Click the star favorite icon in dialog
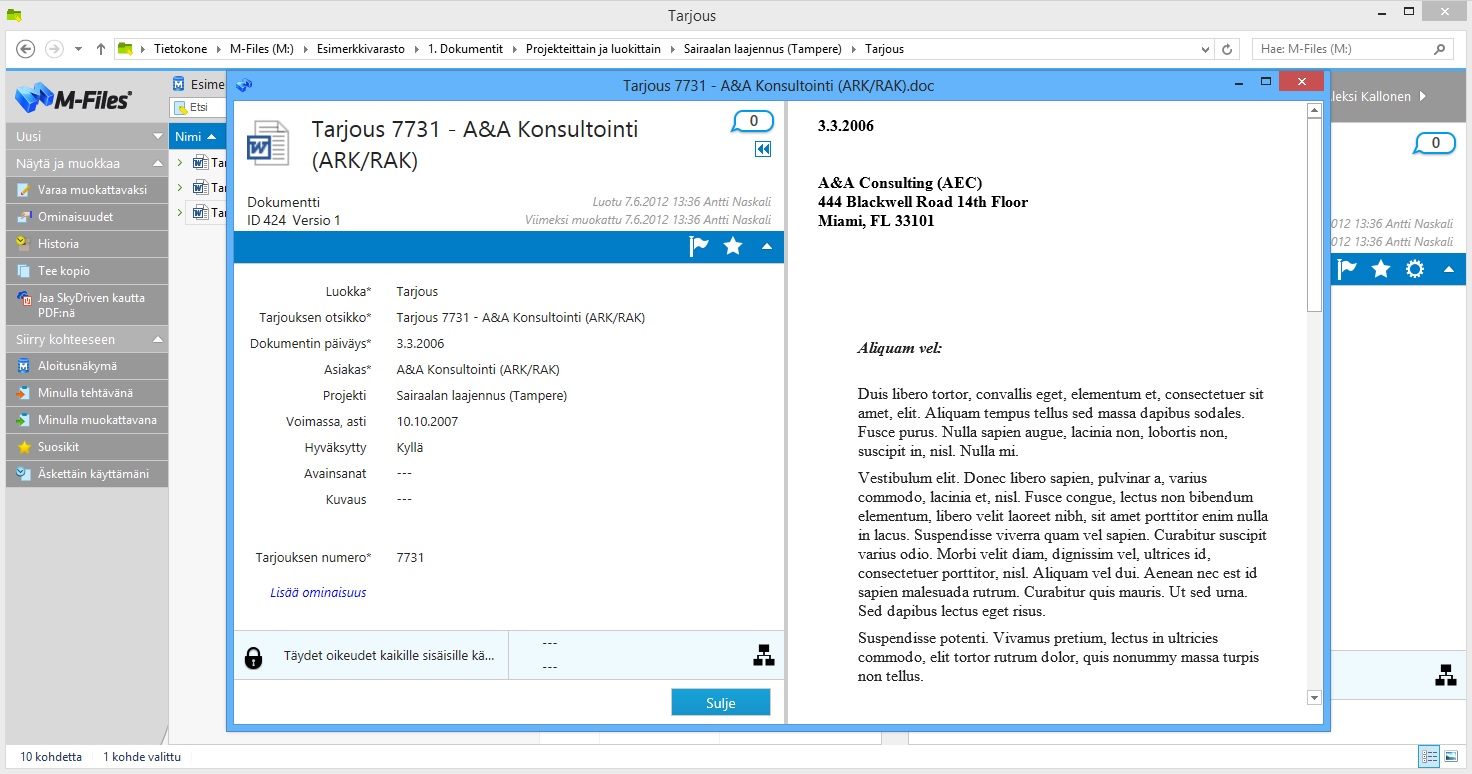 pos(733,246)
